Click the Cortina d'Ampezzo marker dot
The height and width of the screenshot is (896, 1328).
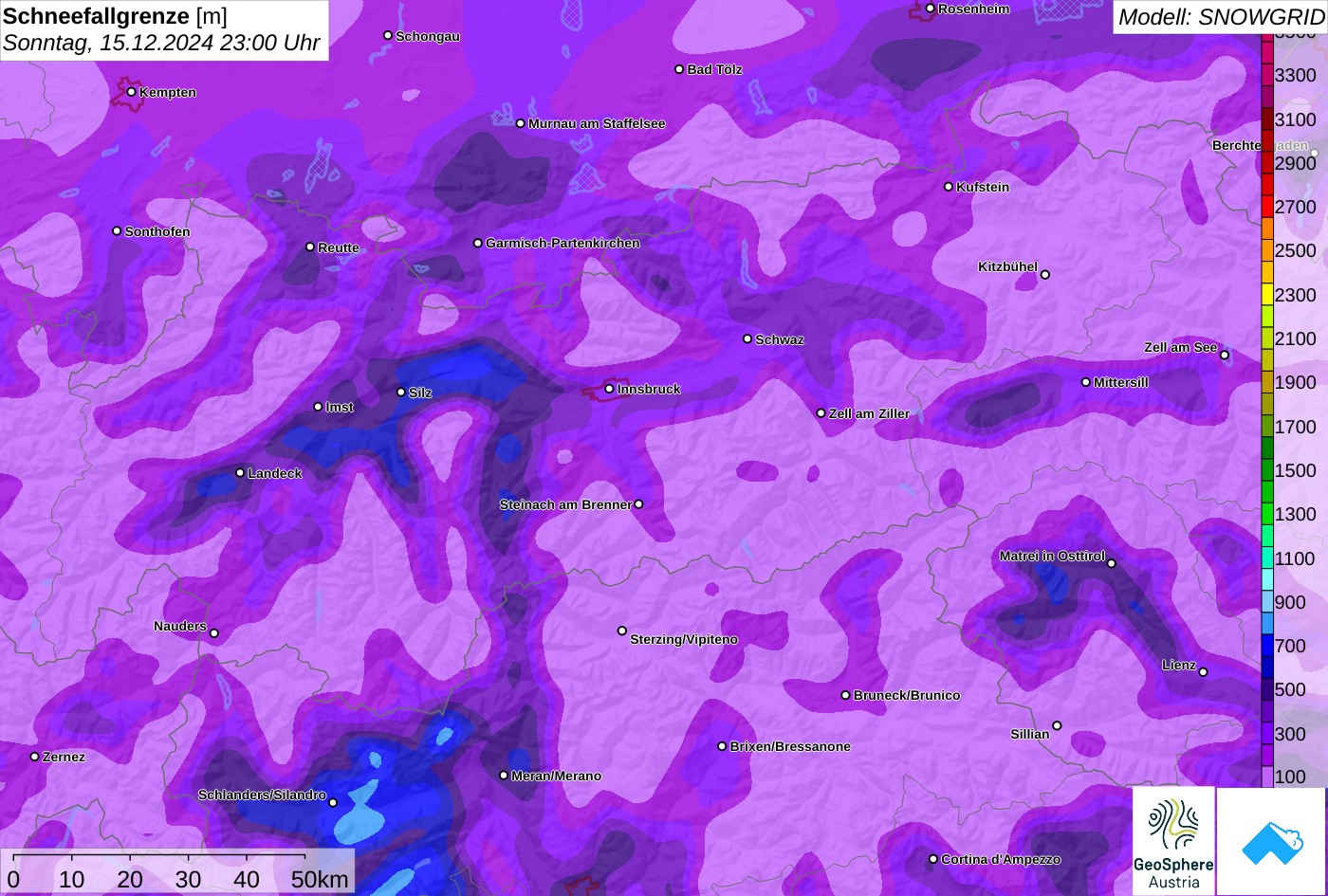point(933,859)
